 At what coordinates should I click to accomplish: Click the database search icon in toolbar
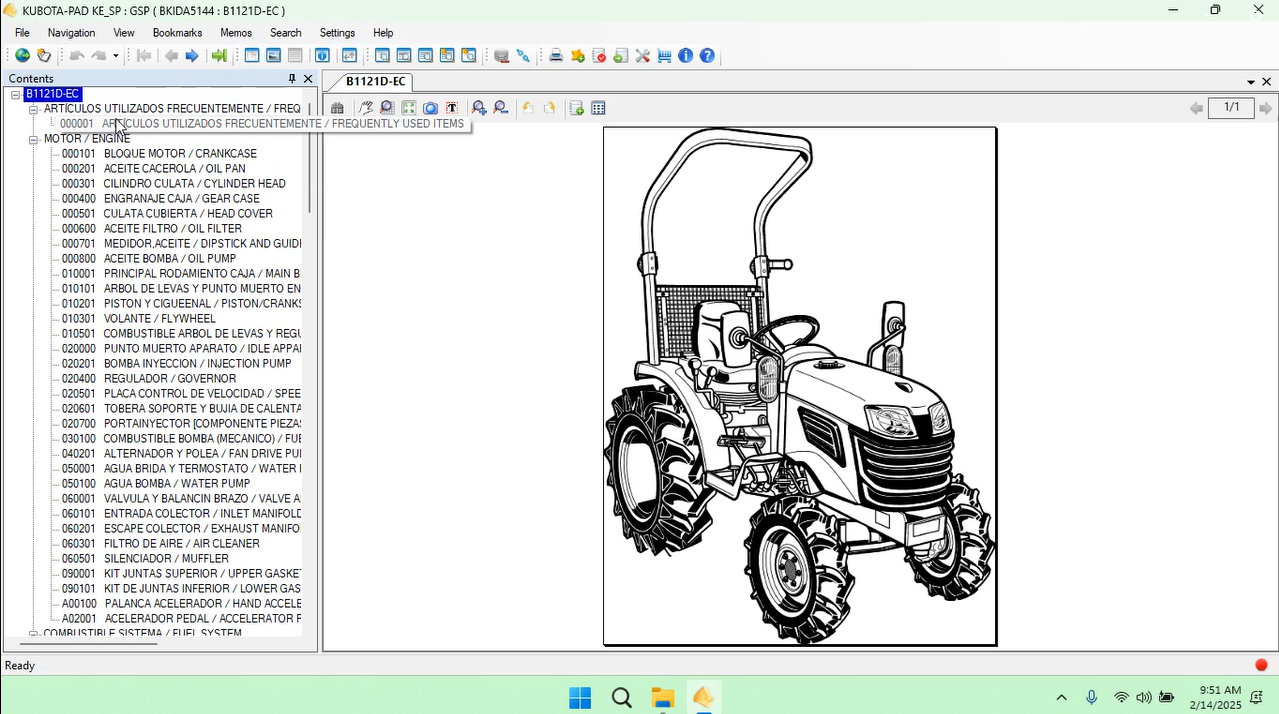click(501, 56)
